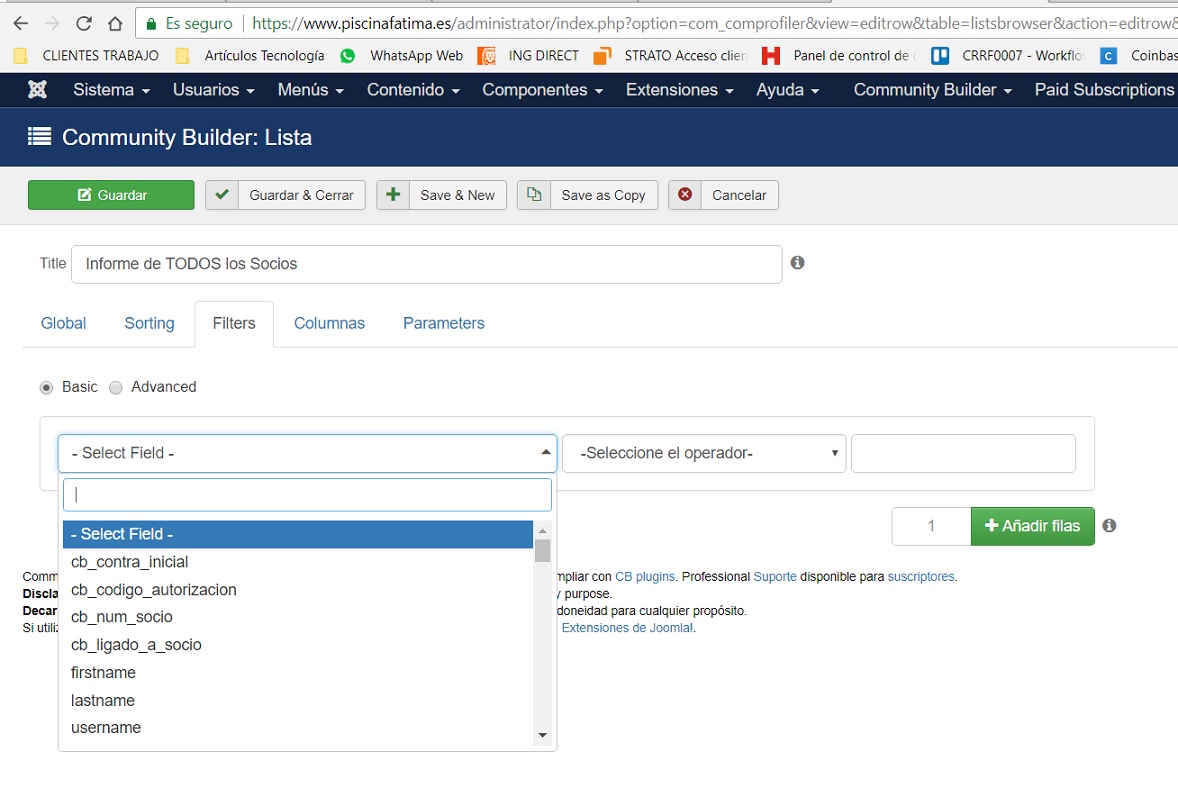
Task: Click the green secure padlock icon
Action: (151, 24)
